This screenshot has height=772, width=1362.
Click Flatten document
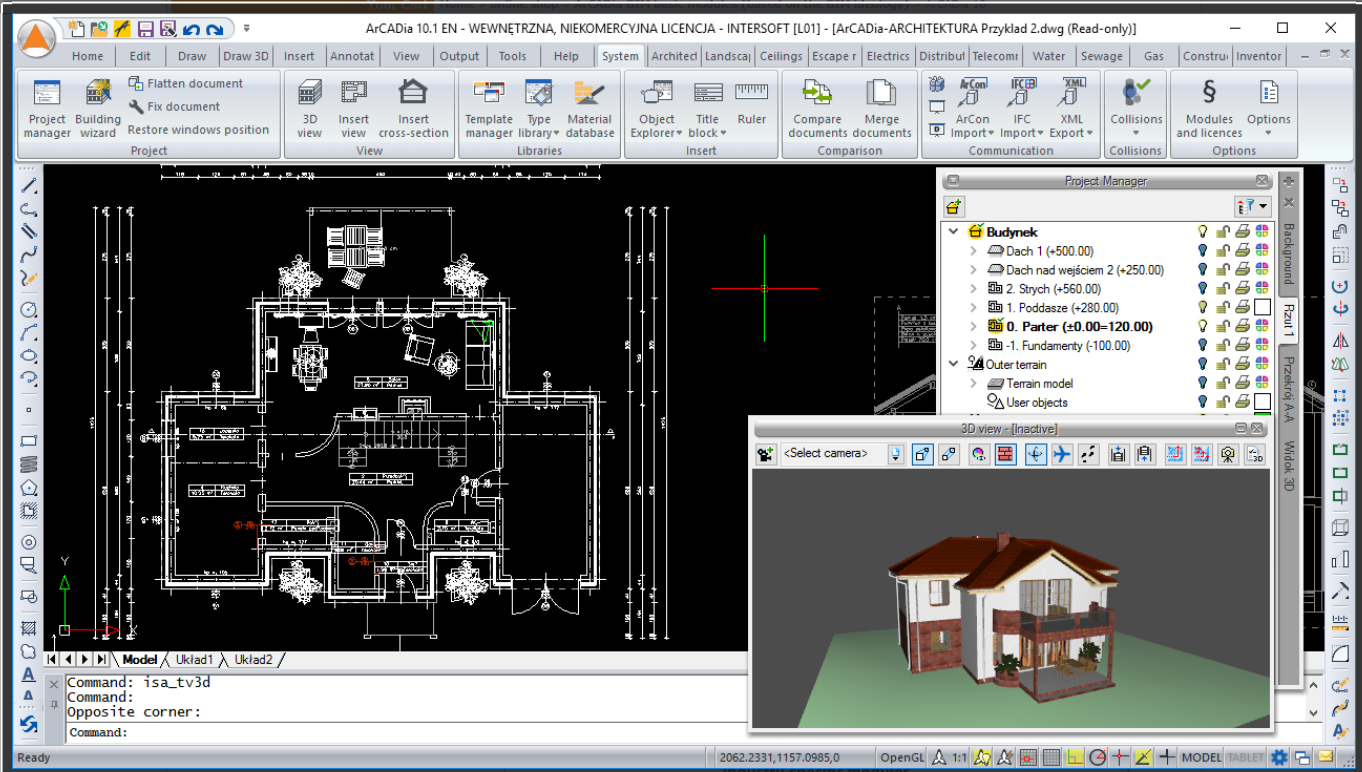pyautogui.click(x=186, y=84)
